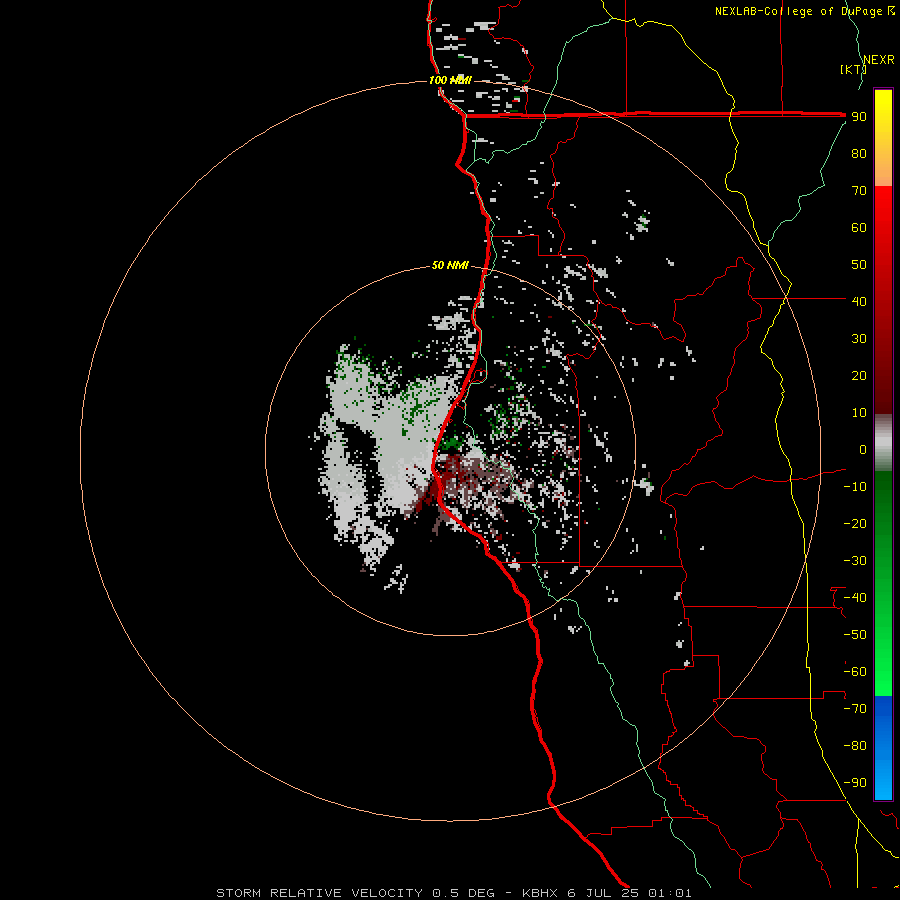Click the 90 value on velocity scale

(x=859, y=117)
